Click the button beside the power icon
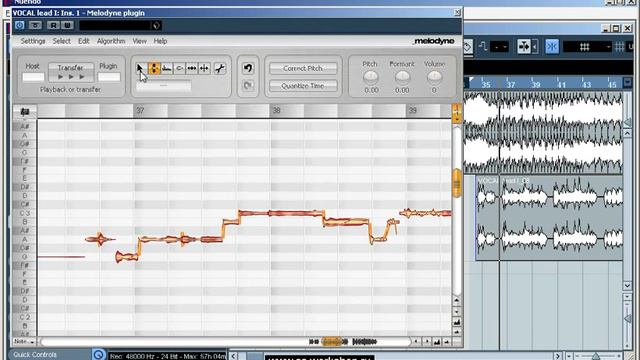The image size is (640, 360). pyautogui.click(x=35, y=25)
